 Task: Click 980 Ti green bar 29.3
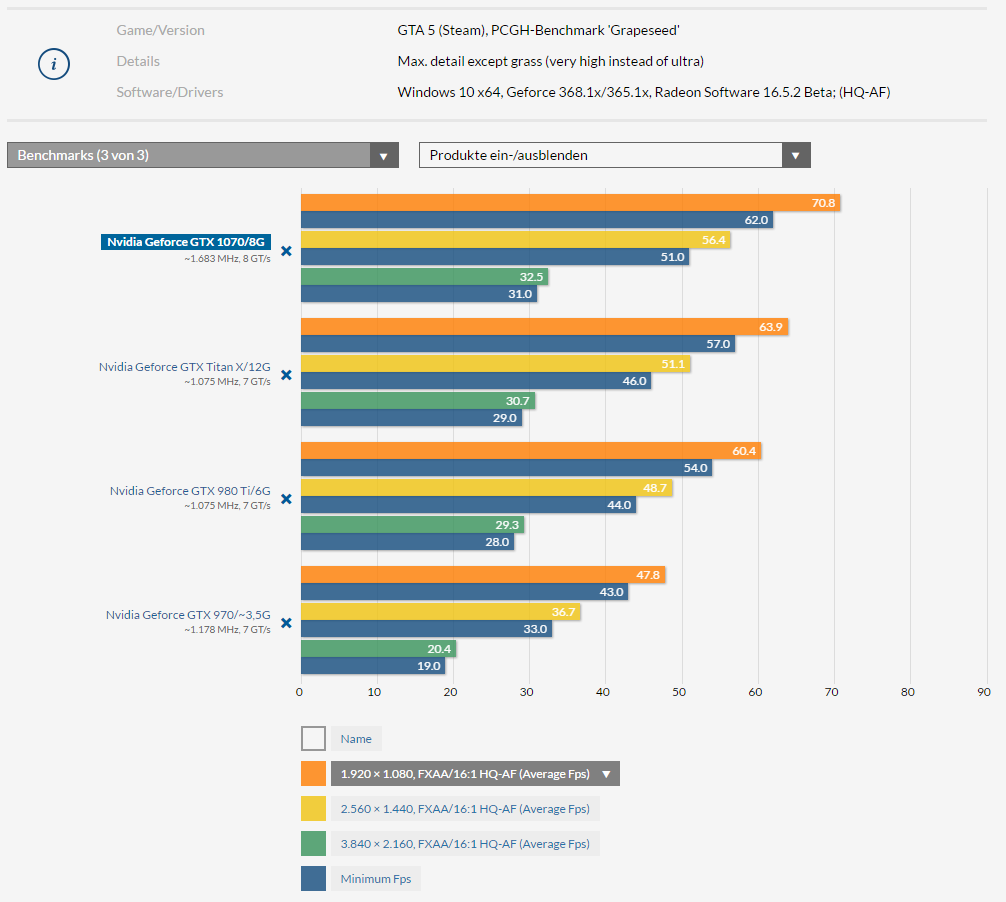coord(413,525)
